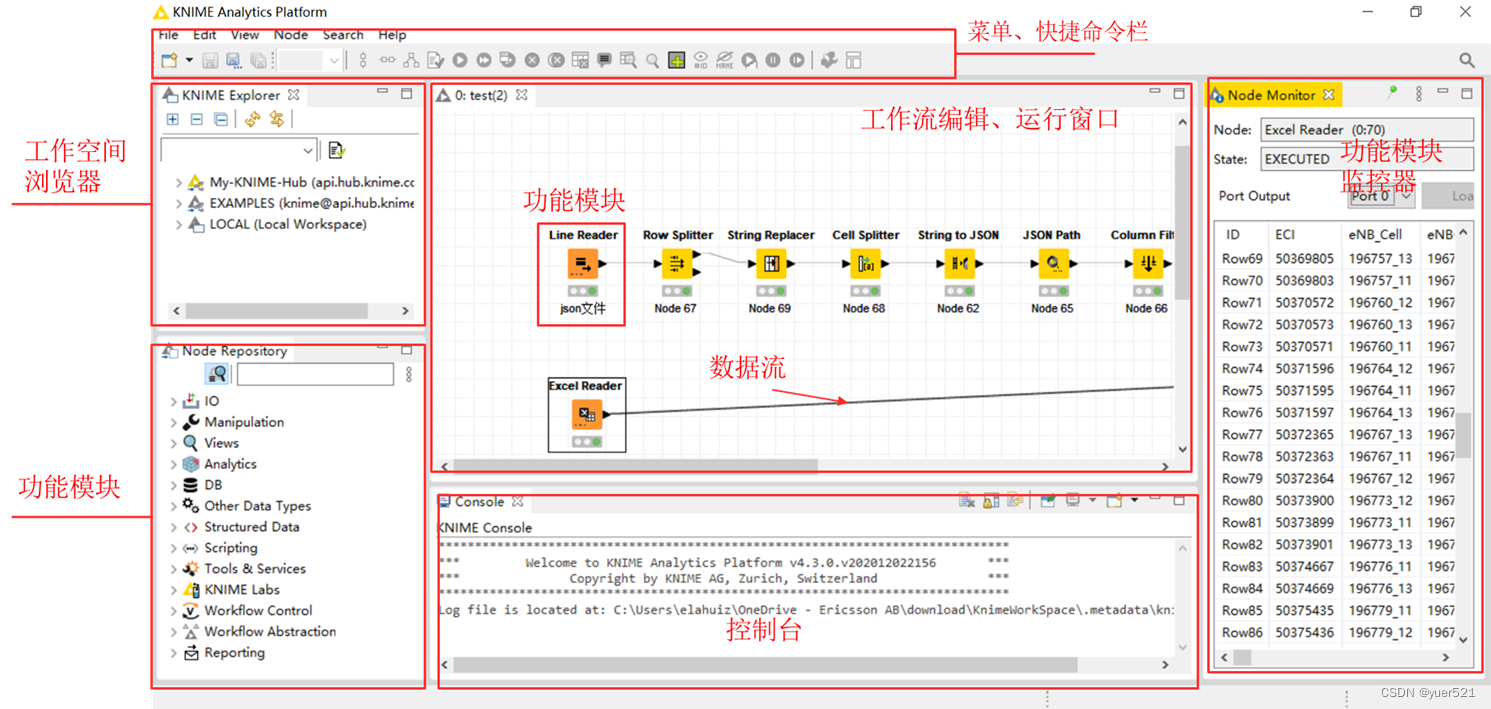The height and width of the screenshot is (709, 1491).
Task: Select the Reporting category
Action: click(234, 653)
